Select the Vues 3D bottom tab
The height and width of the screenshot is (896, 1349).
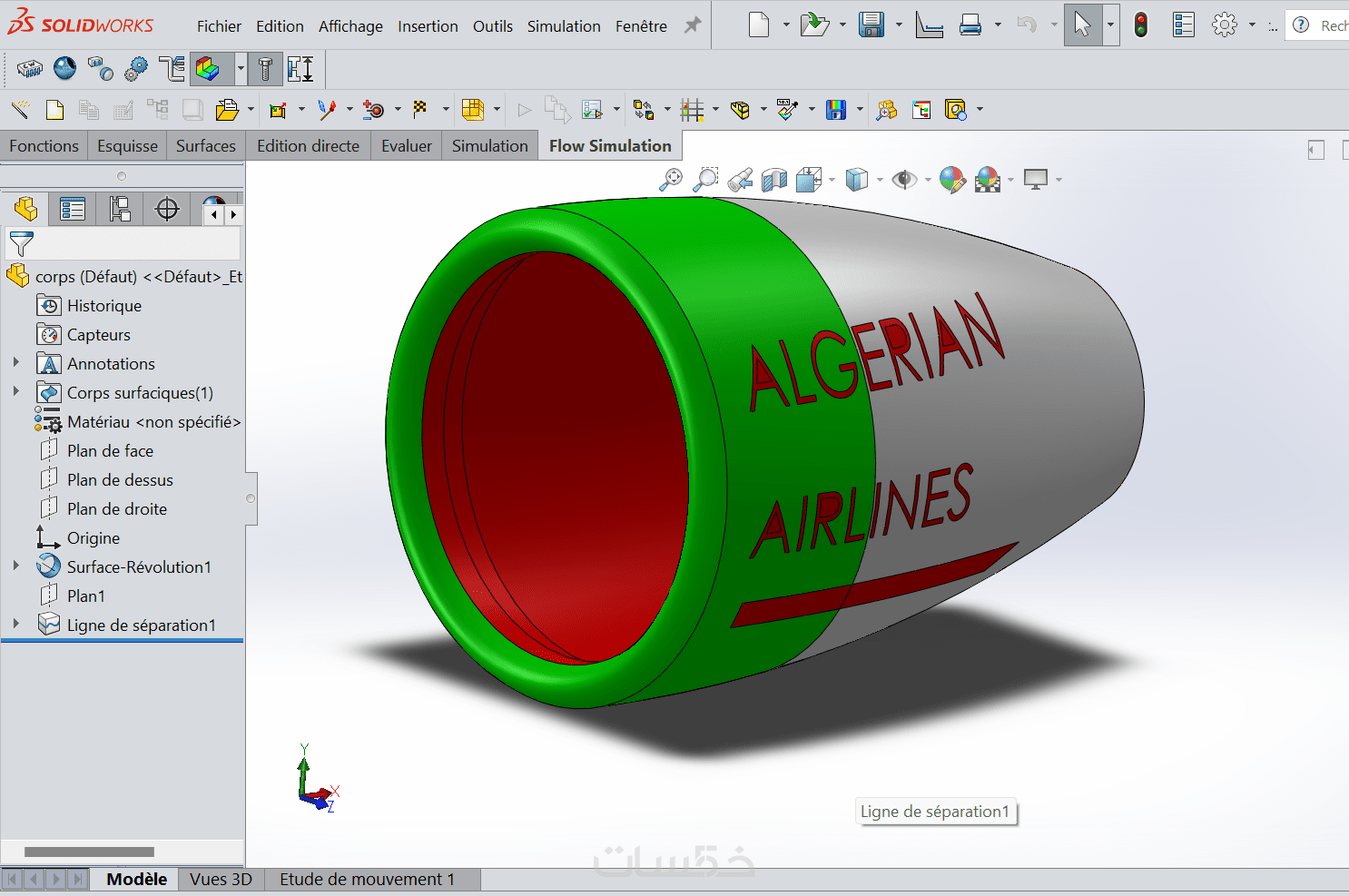(222, 879)
